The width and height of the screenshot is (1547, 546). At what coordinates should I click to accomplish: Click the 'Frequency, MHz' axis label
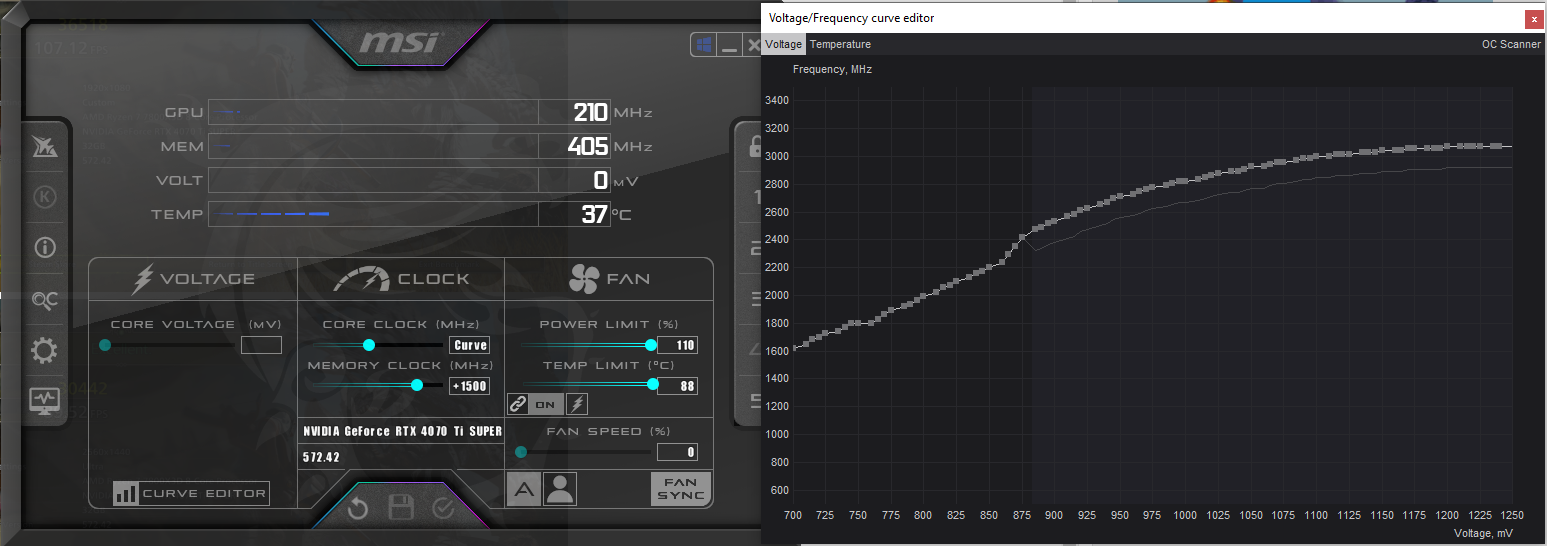pyautogui.click(x=832, y=70)
